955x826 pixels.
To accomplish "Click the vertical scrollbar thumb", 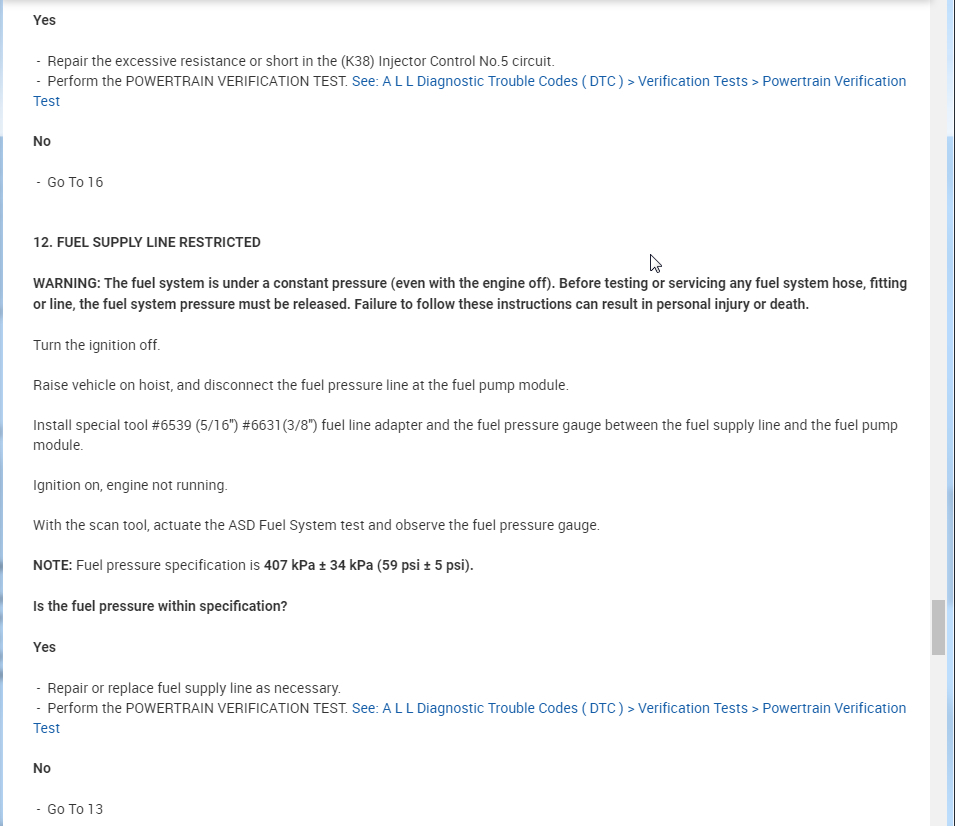I will coord(938,627).
